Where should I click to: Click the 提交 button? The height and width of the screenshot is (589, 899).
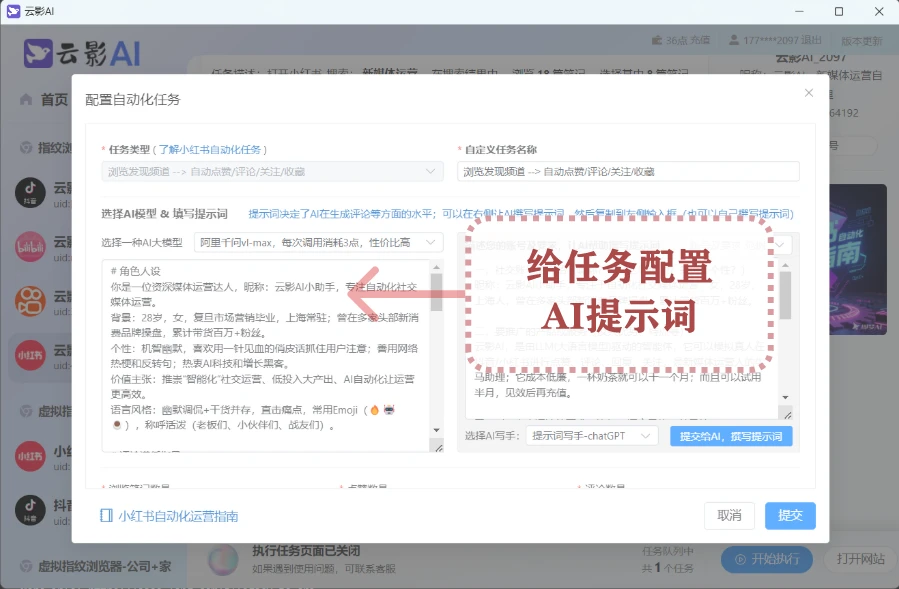790,515
